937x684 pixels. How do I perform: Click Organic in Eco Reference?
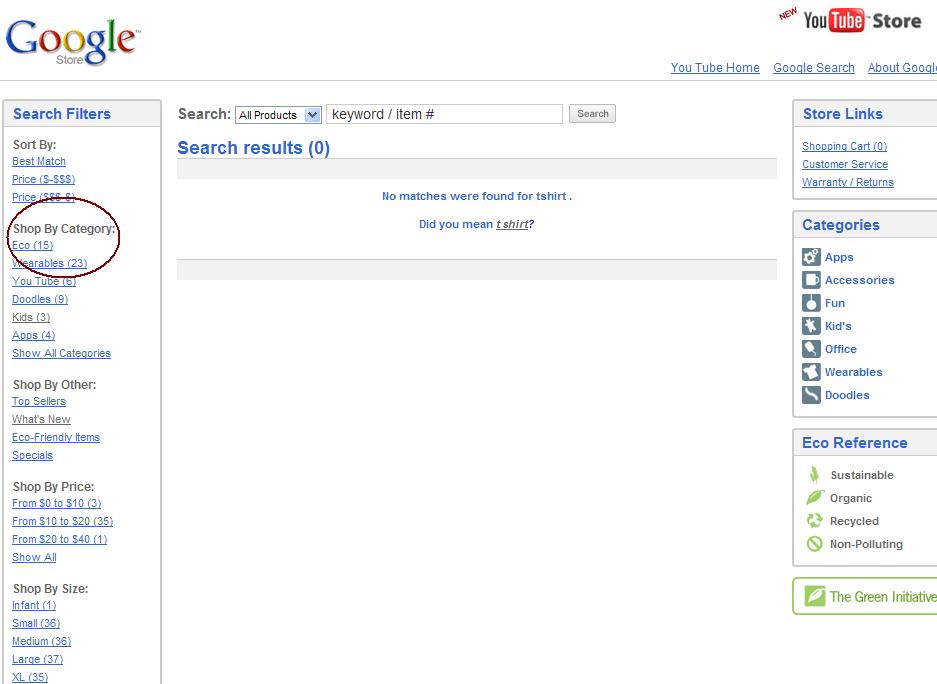850,498
